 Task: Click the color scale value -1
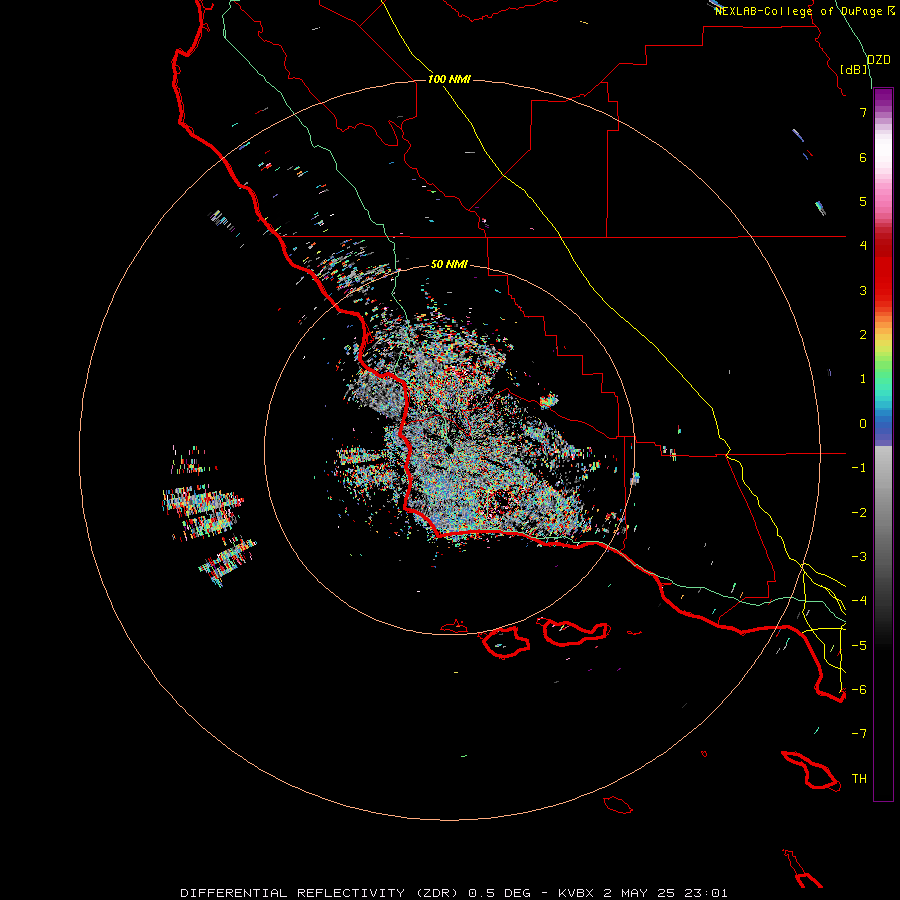pyautogui.click(x=859, y=468)
